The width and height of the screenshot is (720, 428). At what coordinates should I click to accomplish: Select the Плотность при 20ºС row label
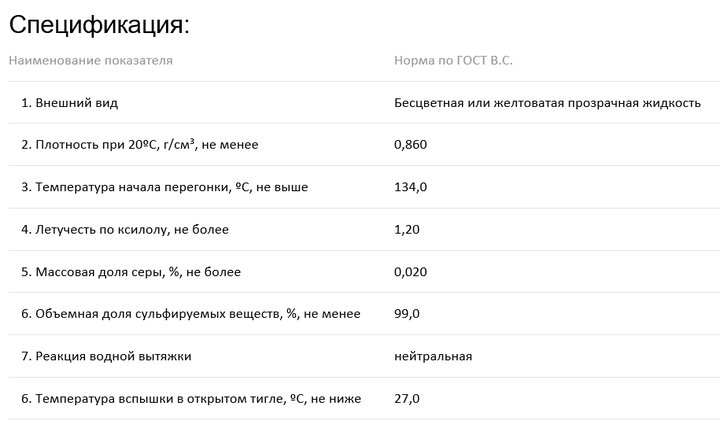coord(140,145)
